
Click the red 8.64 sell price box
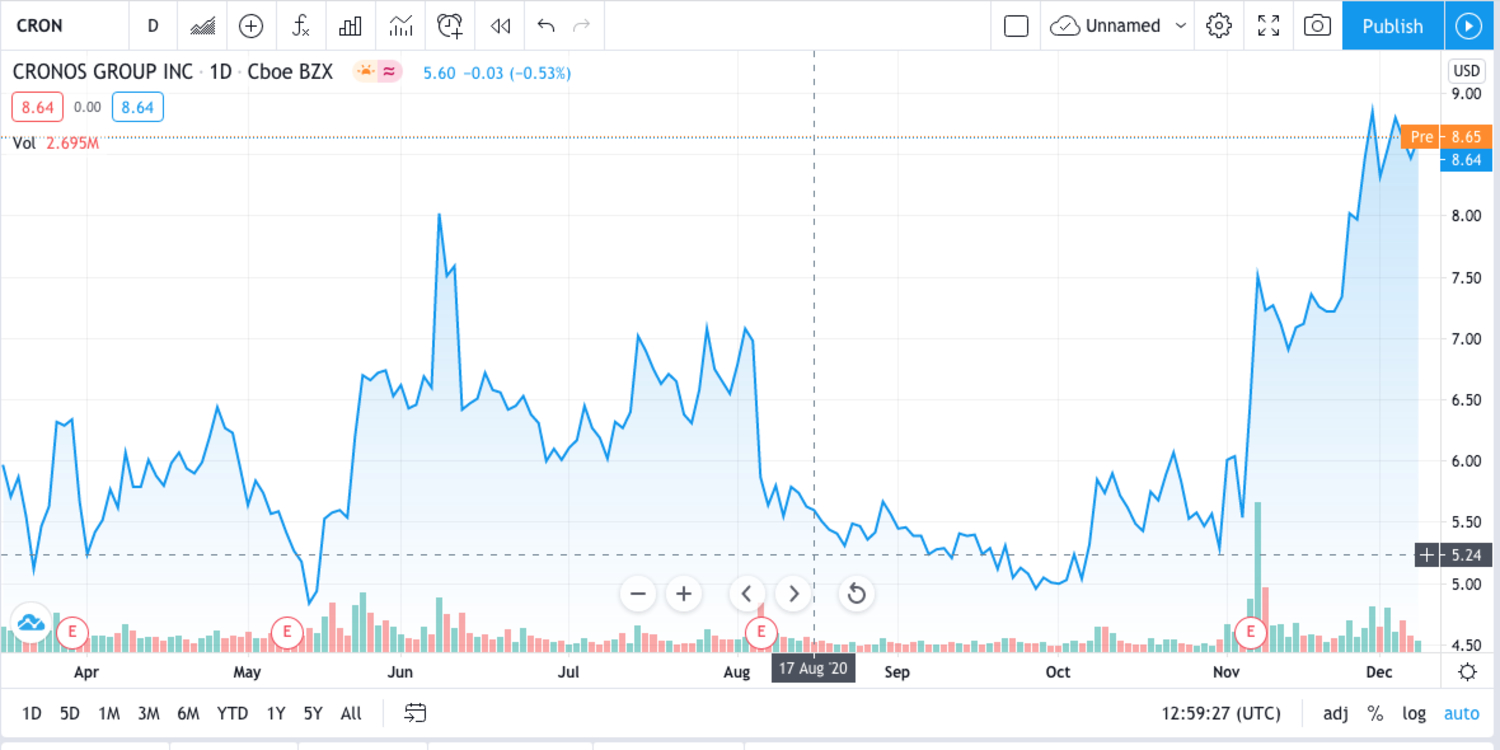tap(38, 107)
